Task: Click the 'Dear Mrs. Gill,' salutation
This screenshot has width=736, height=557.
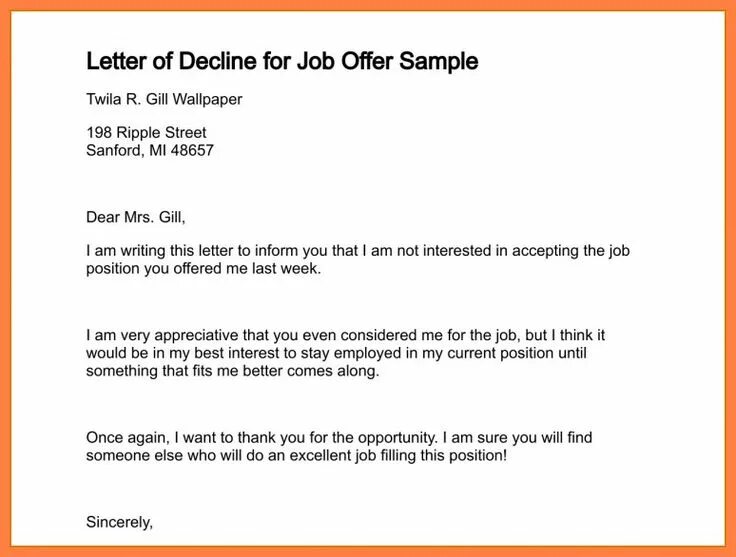Action: pos(136,216)
